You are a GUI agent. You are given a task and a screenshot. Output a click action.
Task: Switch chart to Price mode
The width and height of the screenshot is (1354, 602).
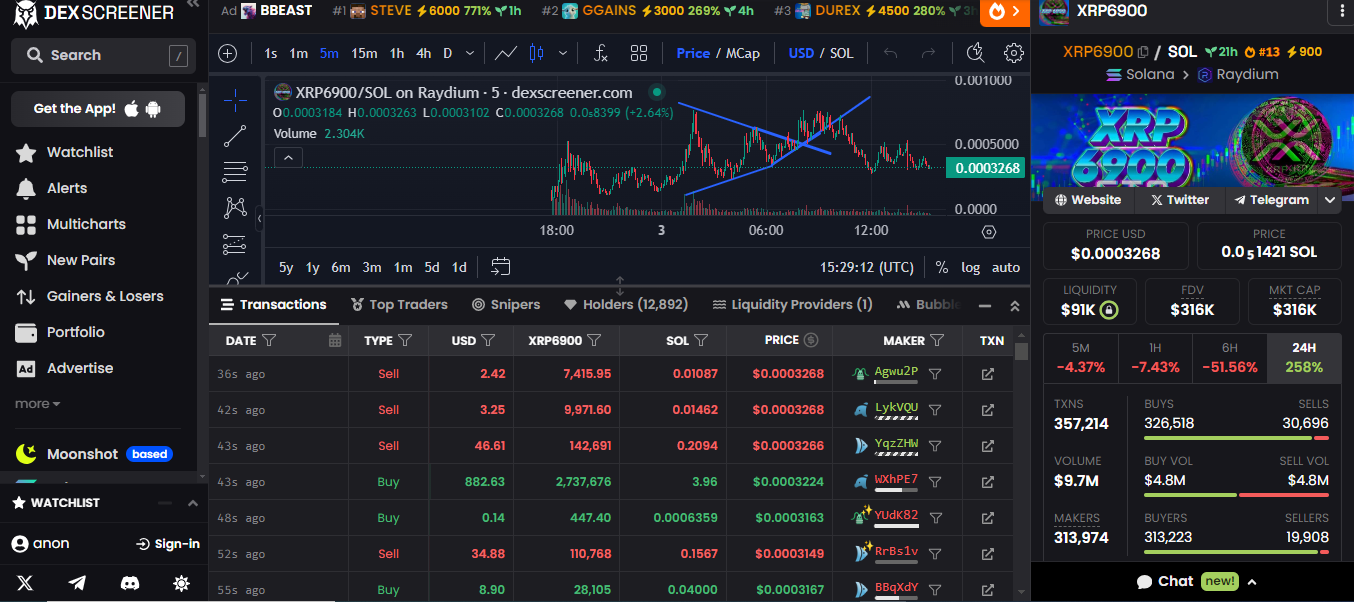point(693,53)
